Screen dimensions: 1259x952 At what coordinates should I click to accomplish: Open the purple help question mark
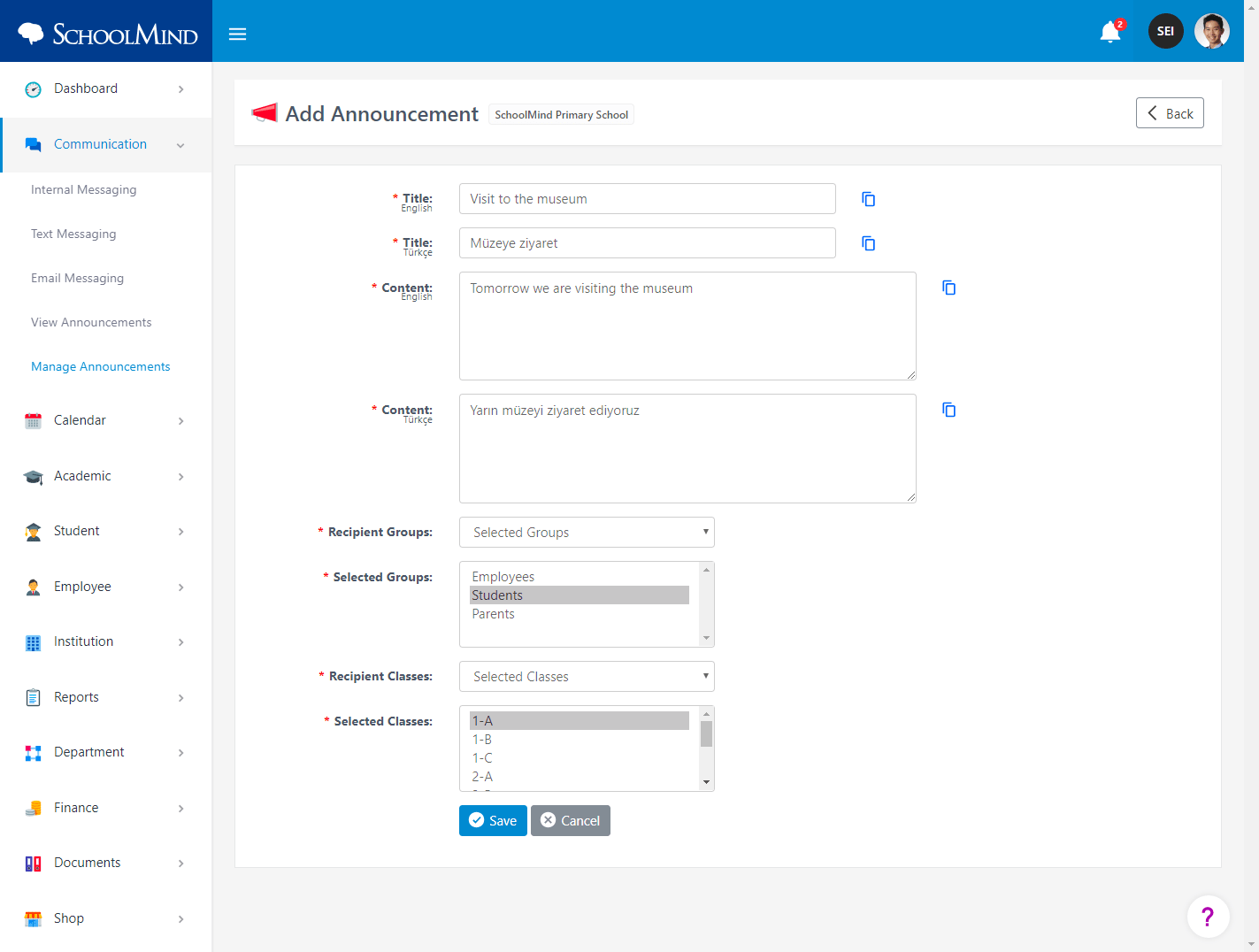pos(1208,917)
